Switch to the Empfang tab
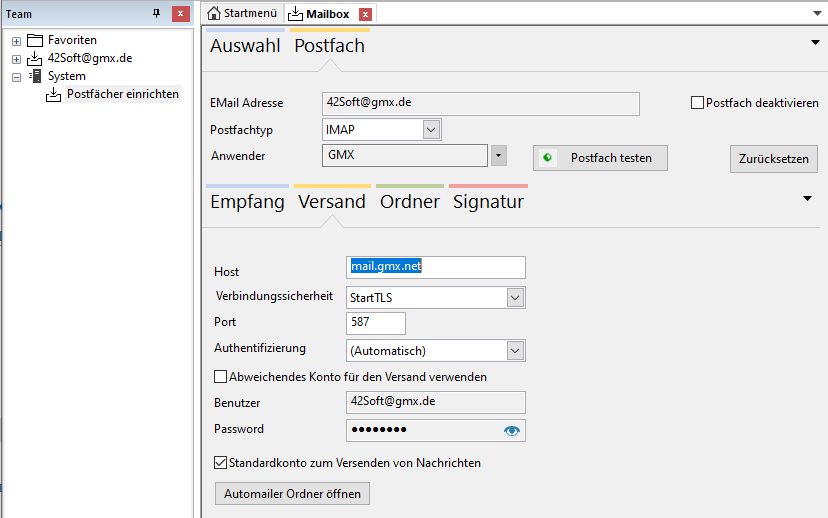828x518 pixels. point(247,201)
